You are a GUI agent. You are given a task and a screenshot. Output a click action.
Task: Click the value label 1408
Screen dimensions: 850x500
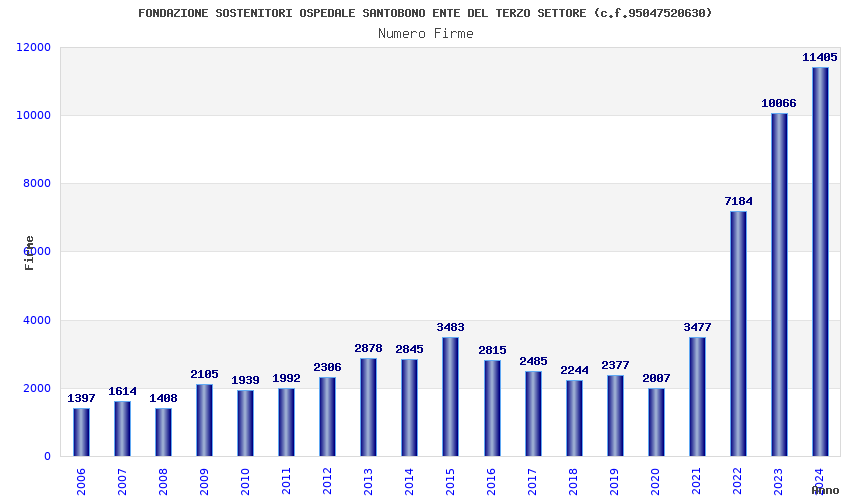163,398
